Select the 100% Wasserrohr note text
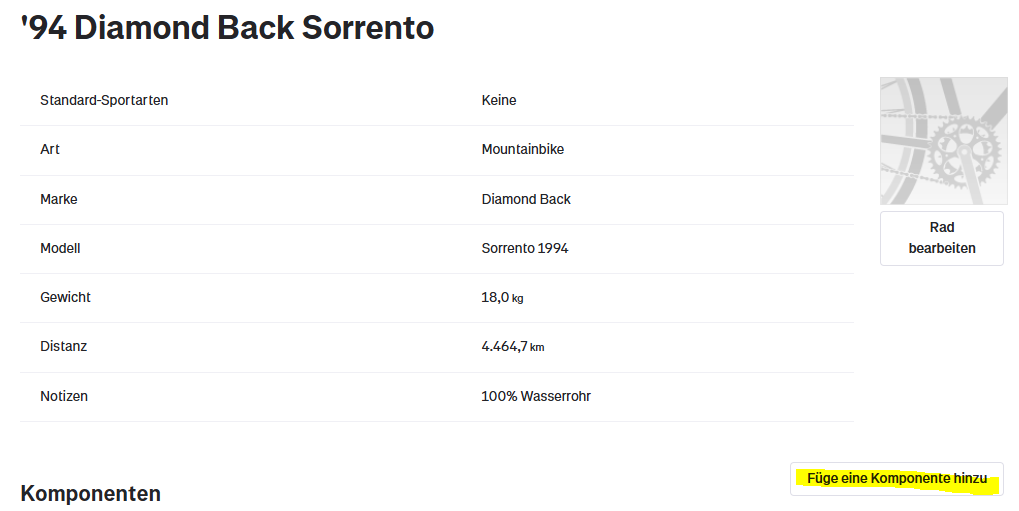This screenshot has width=1019, height=511. coord(536,396)
